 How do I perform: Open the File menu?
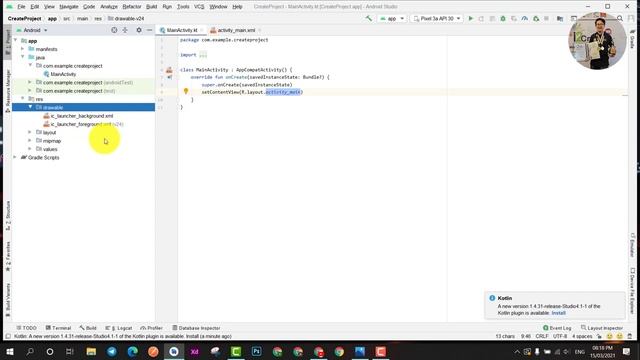pos(21,7)
